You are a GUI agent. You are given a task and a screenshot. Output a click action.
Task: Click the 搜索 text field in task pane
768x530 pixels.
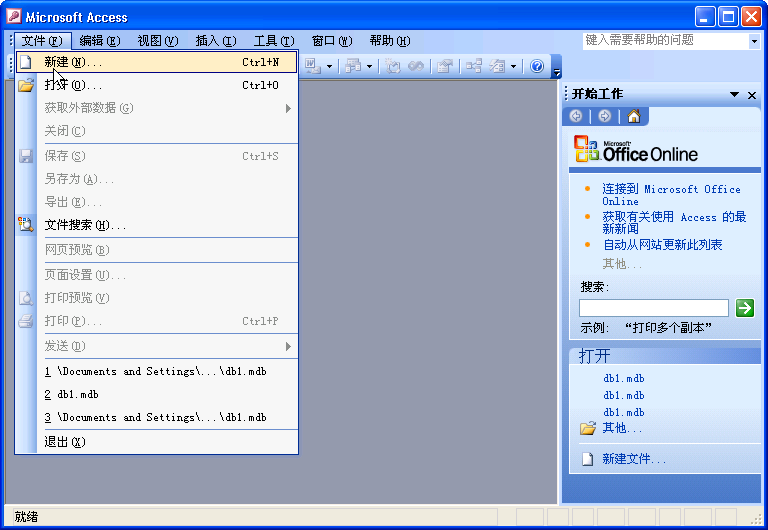654,308
